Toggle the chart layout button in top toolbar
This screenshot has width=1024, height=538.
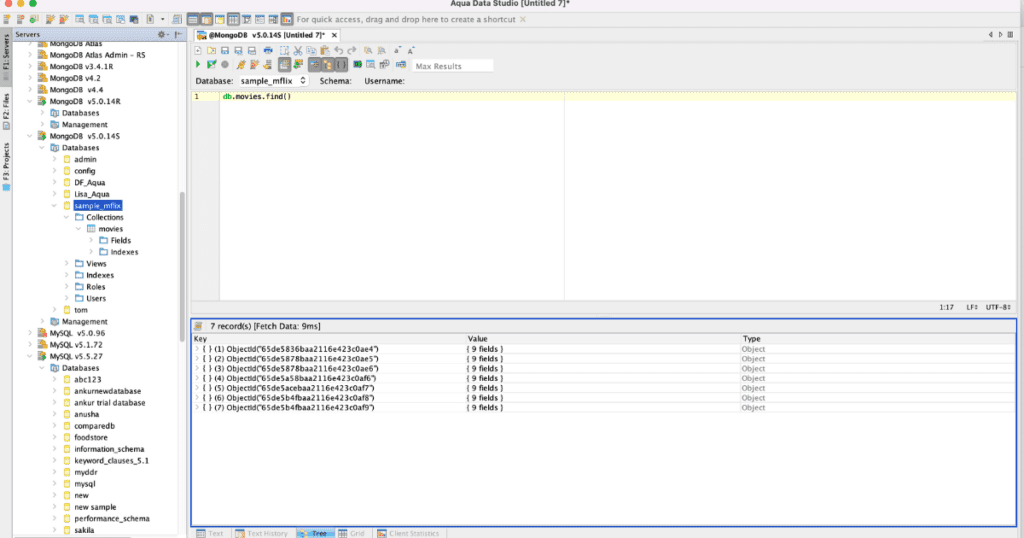[x=287, y=20]
